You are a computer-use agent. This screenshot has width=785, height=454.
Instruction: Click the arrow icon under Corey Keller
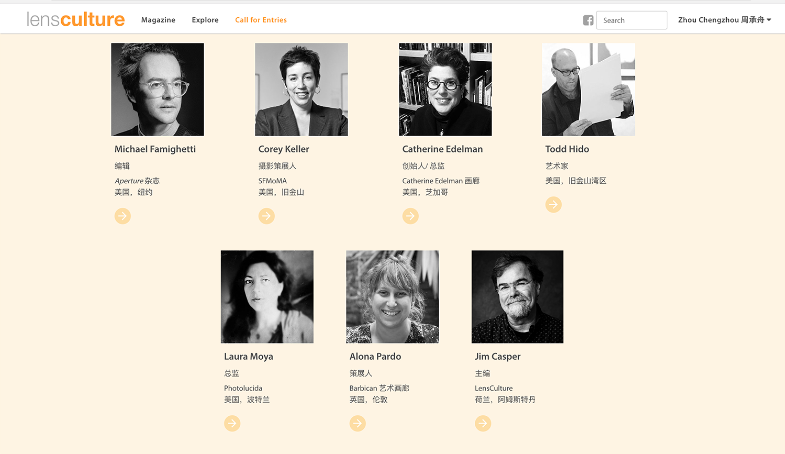click(x=266, y=216)
